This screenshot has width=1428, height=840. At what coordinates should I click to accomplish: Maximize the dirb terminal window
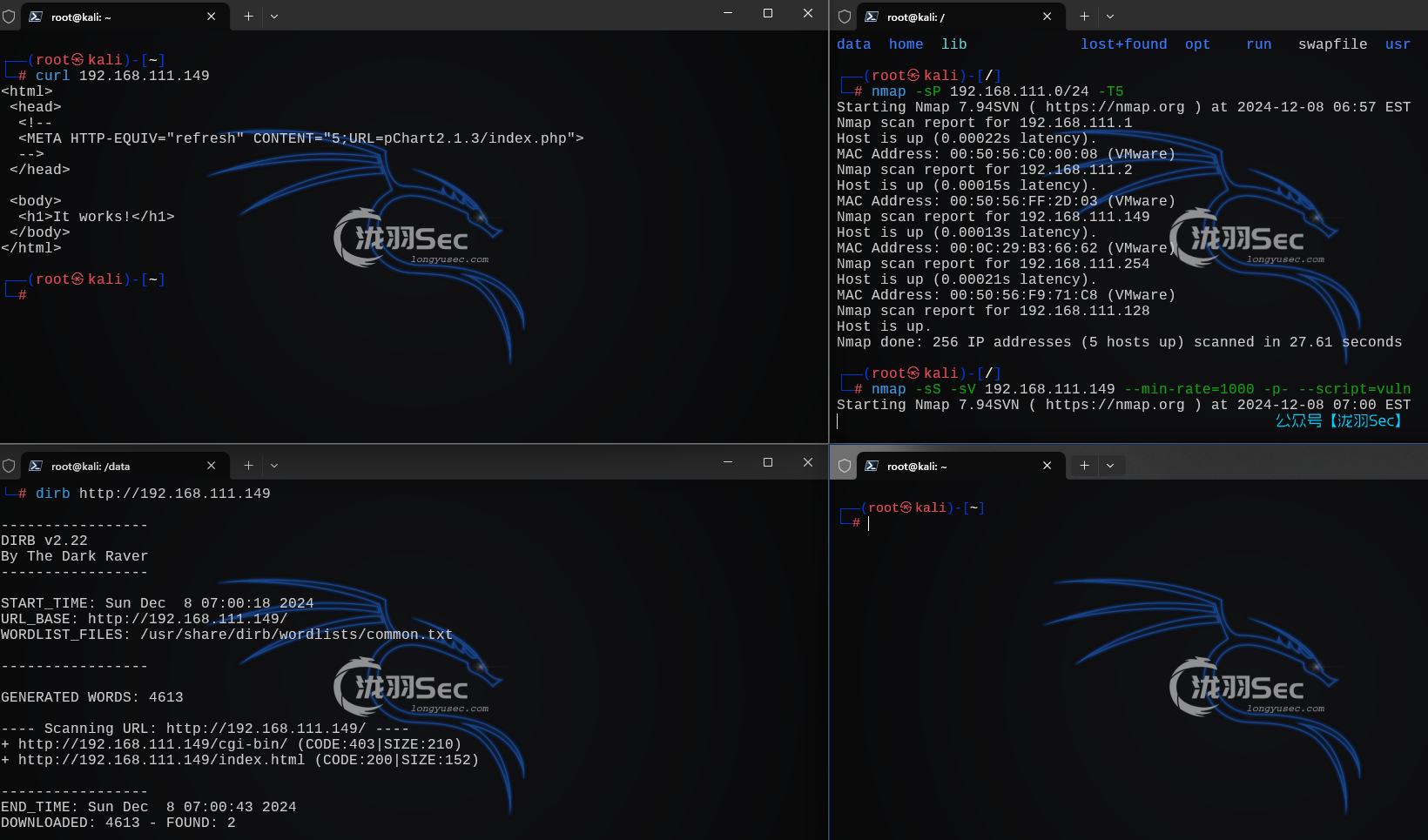(768, 462)
